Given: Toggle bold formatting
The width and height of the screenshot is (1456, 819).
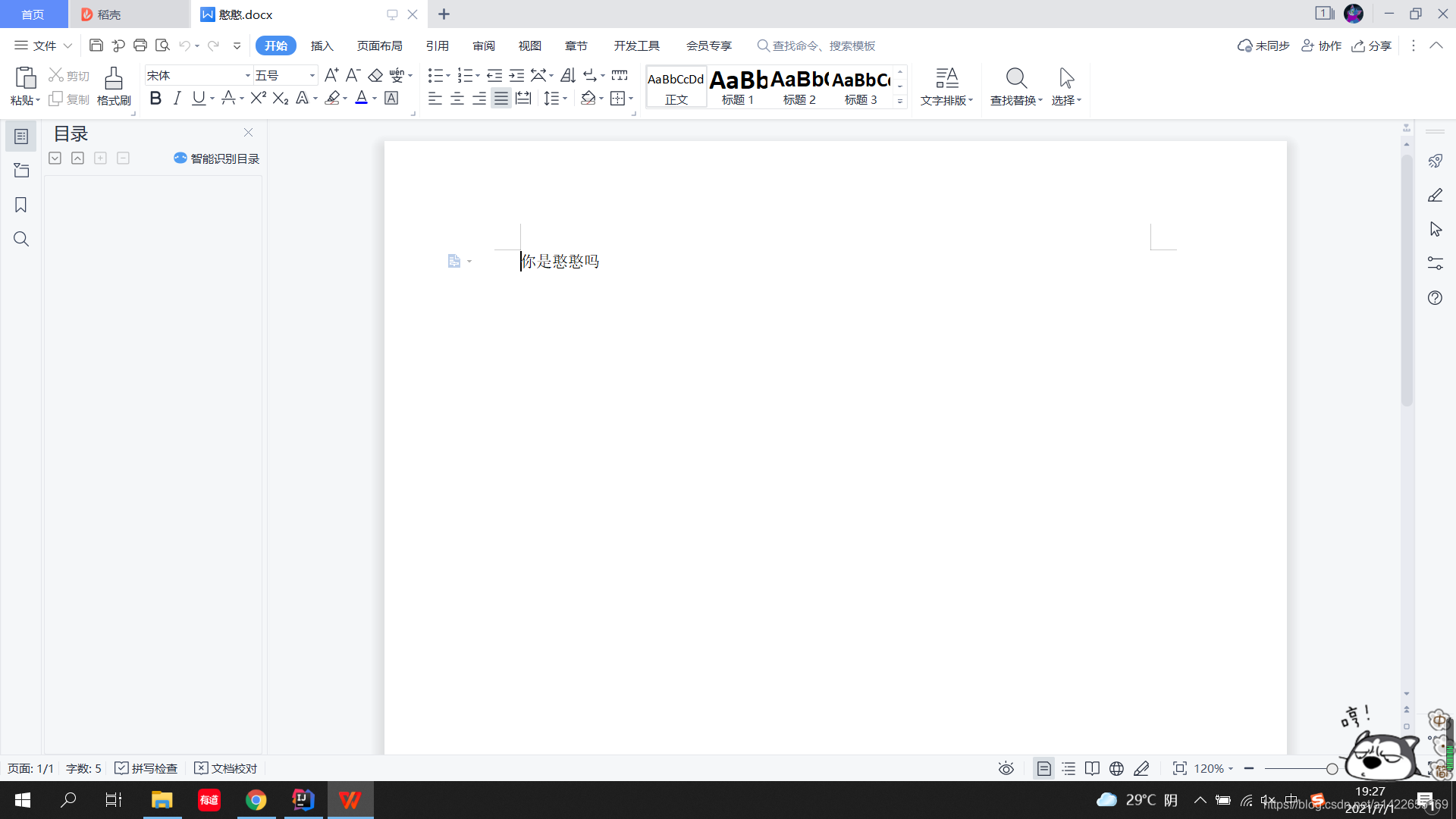Looking at the screenshot, I should point(155,98).
